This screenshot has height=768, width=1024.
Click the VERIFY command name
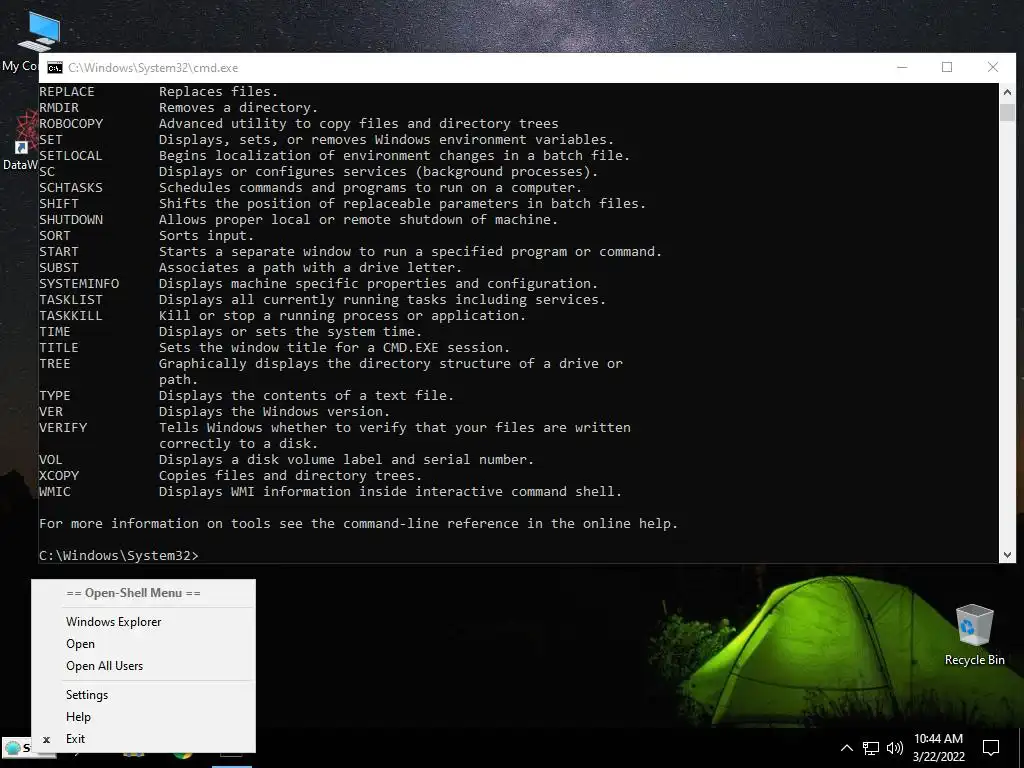pos(63,428)
